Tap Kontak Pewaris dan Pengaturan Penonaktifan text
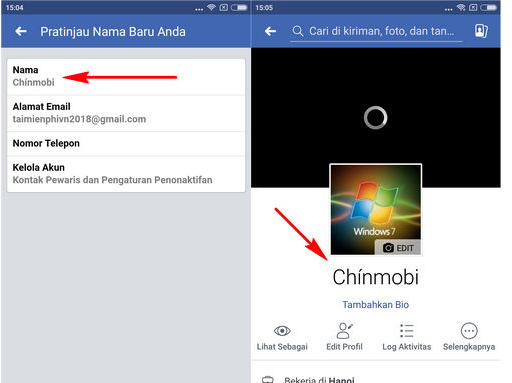 (112, 180)
